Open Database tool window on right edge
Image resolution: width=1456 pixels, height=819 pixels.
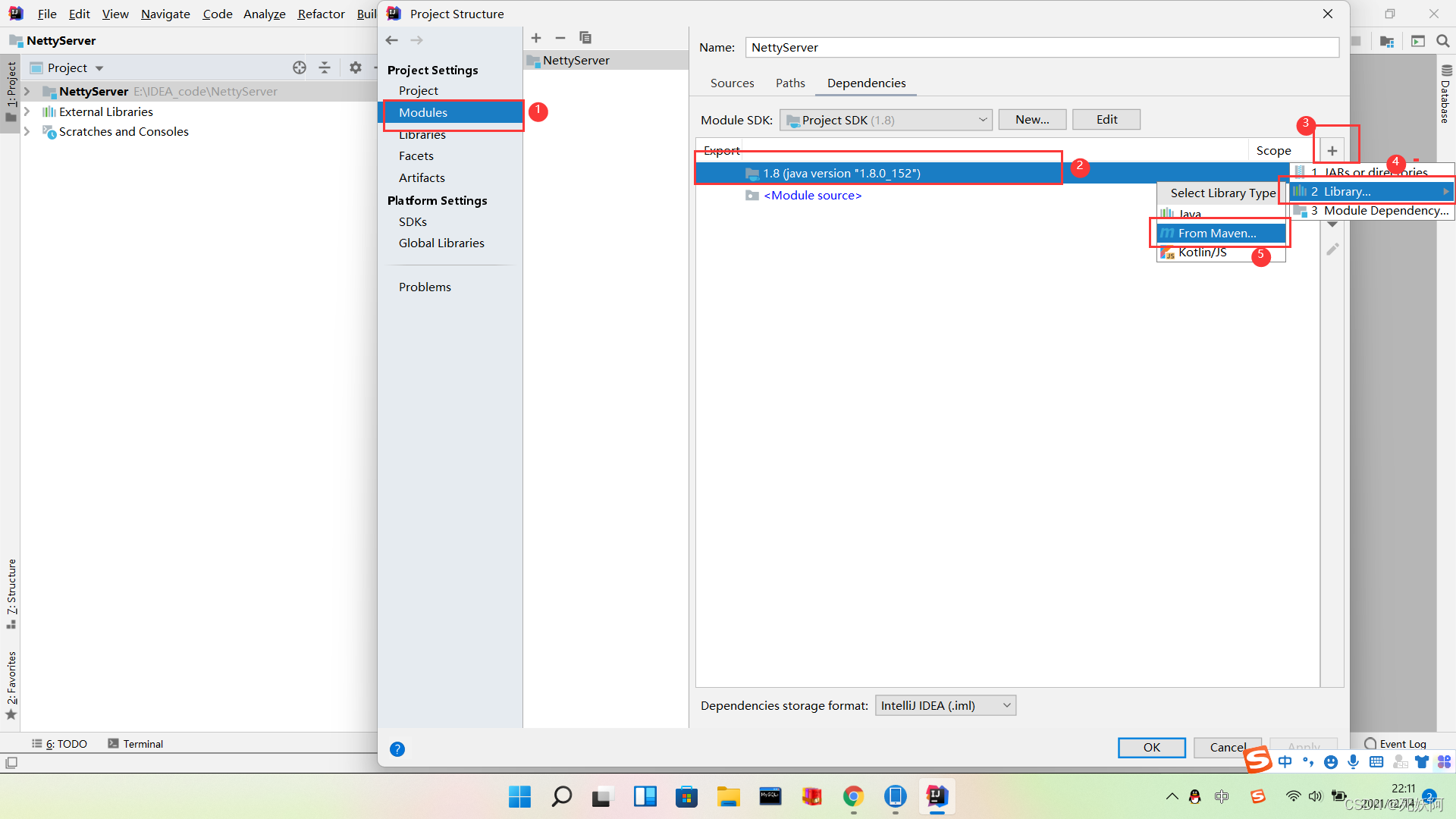click(x=1445, y=94)
